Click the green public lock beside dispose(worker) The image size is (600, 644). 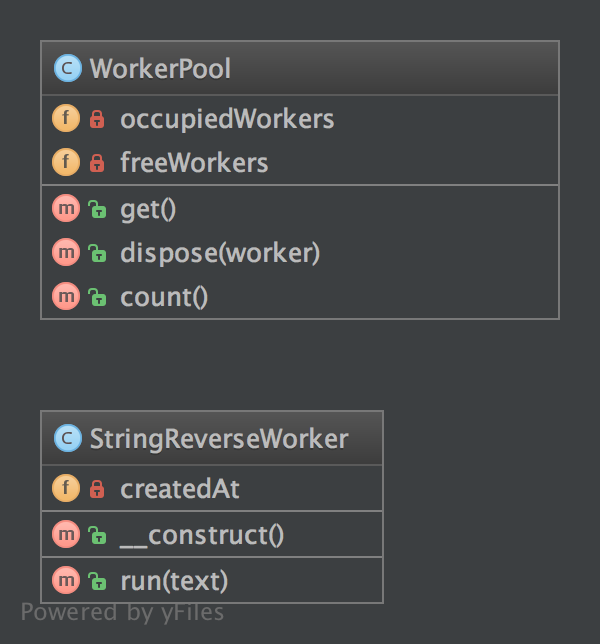click(97, 253)
